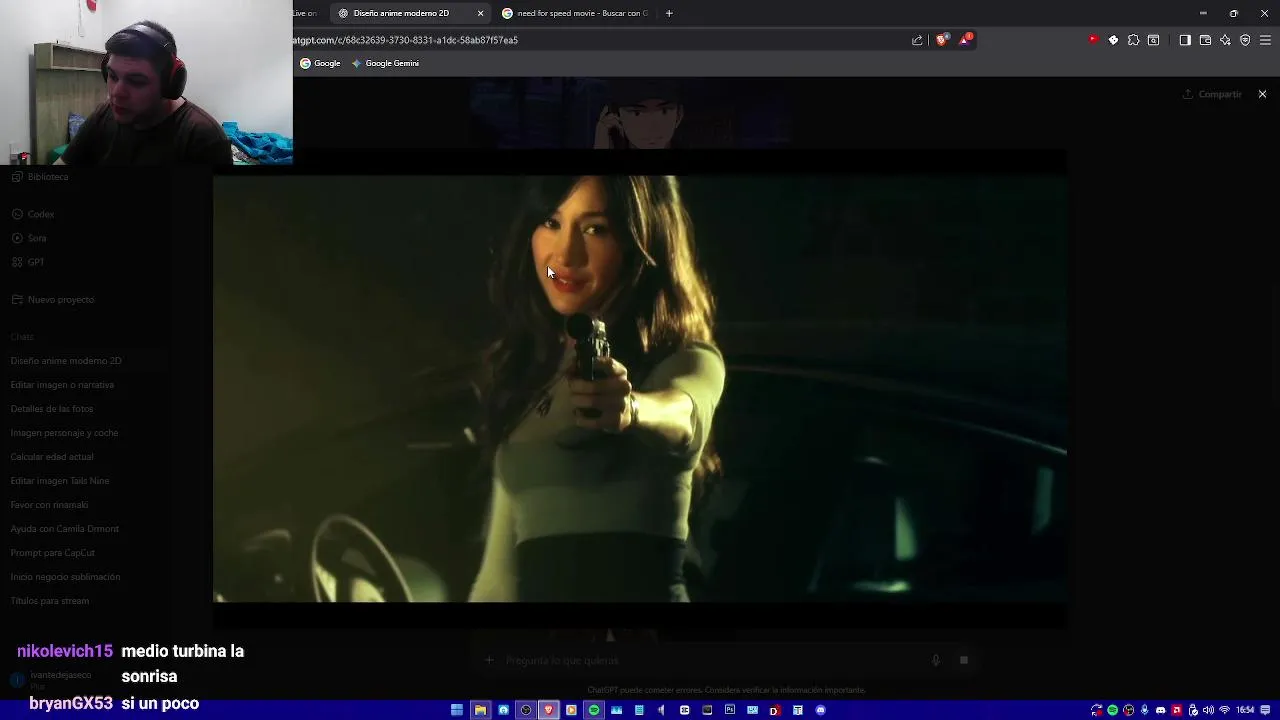
Task: Open chat Favor con rinamaki
Action: [49, 505]
